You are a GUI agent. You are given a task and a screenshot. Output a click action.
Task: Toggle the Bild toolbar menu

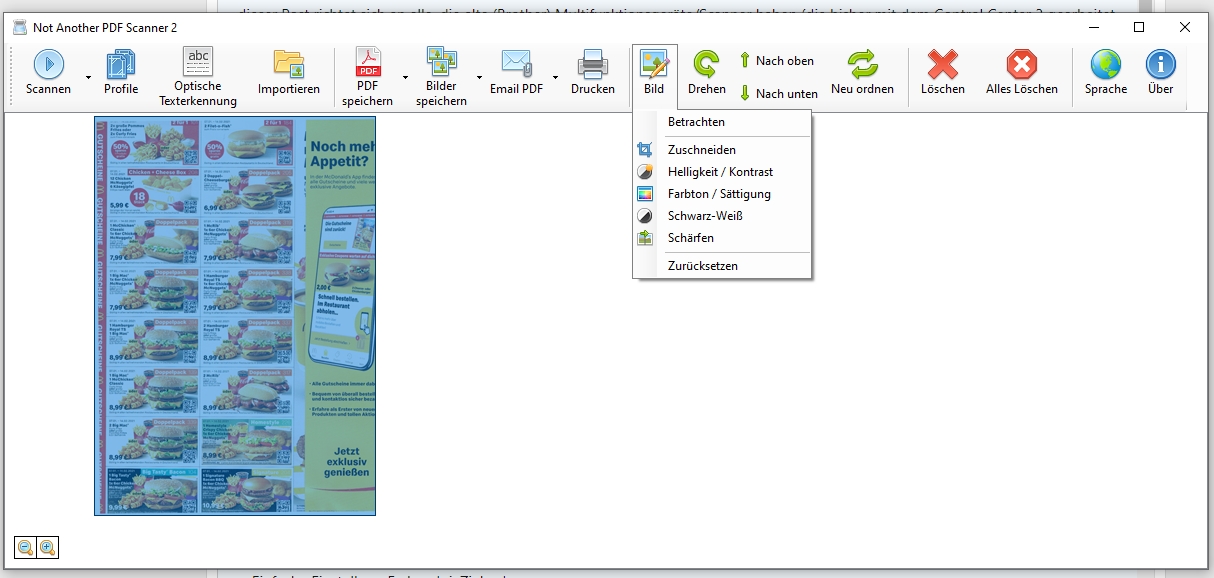point(654,74)
